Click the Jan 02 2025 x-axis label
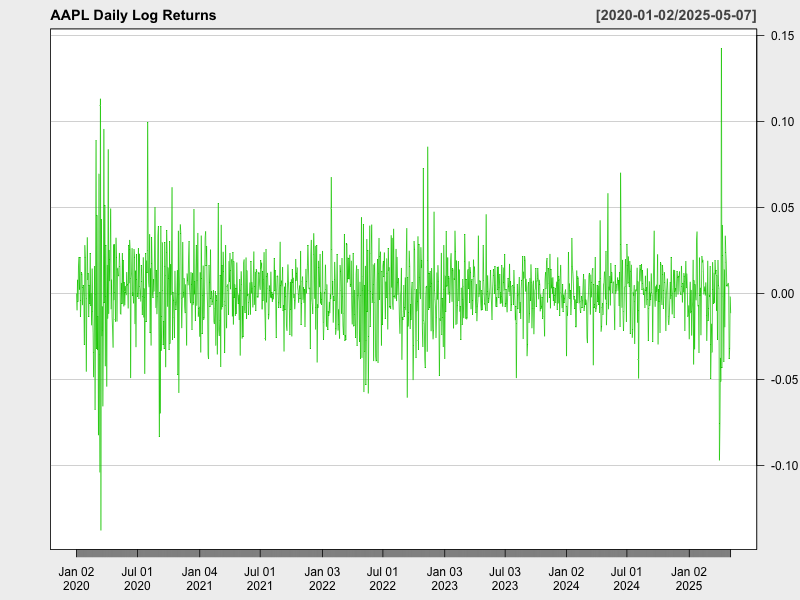 pos(689,579)
